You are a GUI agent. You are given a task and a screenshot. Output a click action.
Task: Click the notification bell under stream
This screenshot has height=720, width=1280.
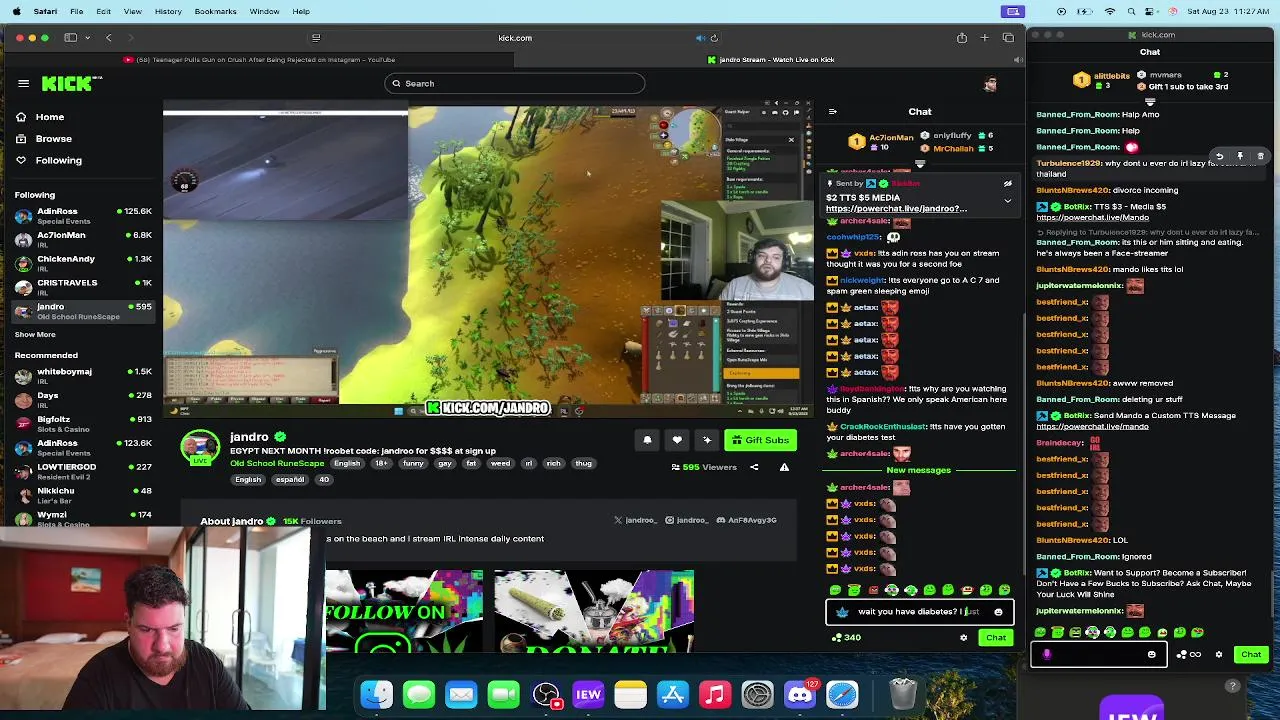coord(647,440)
